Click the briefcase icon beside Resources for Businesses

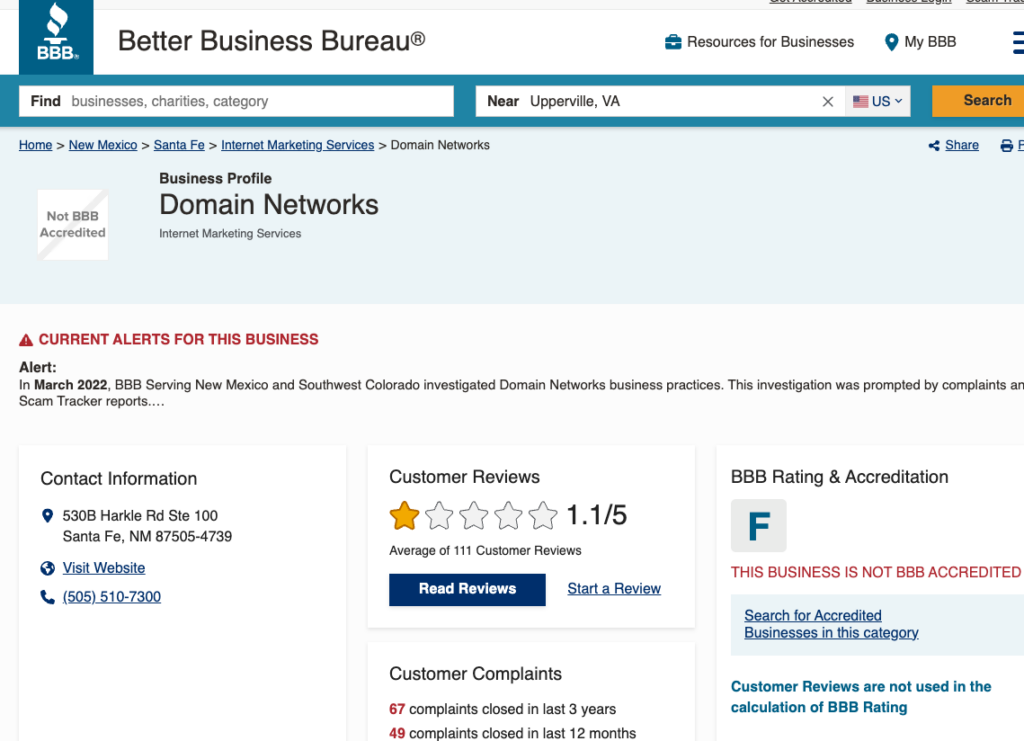(x=673, y=42)
